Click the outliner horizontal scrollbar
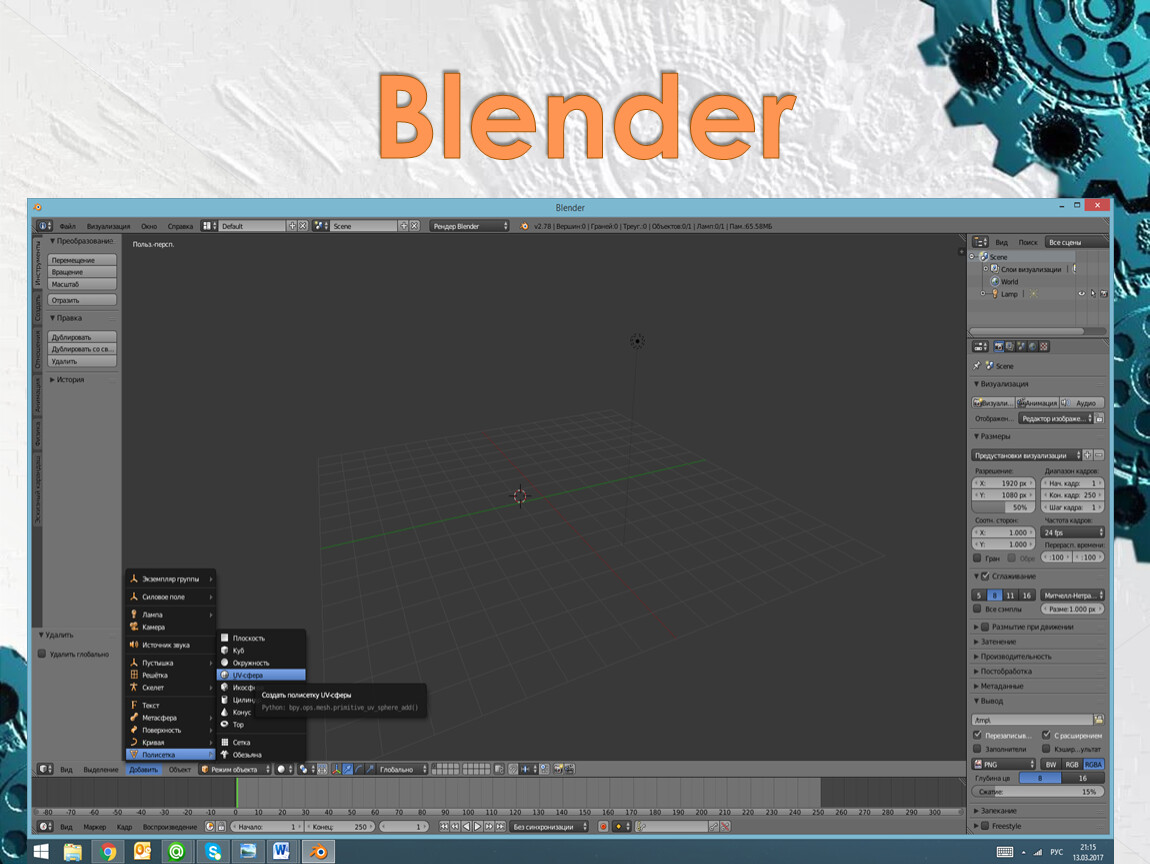 click(1026, 331)
